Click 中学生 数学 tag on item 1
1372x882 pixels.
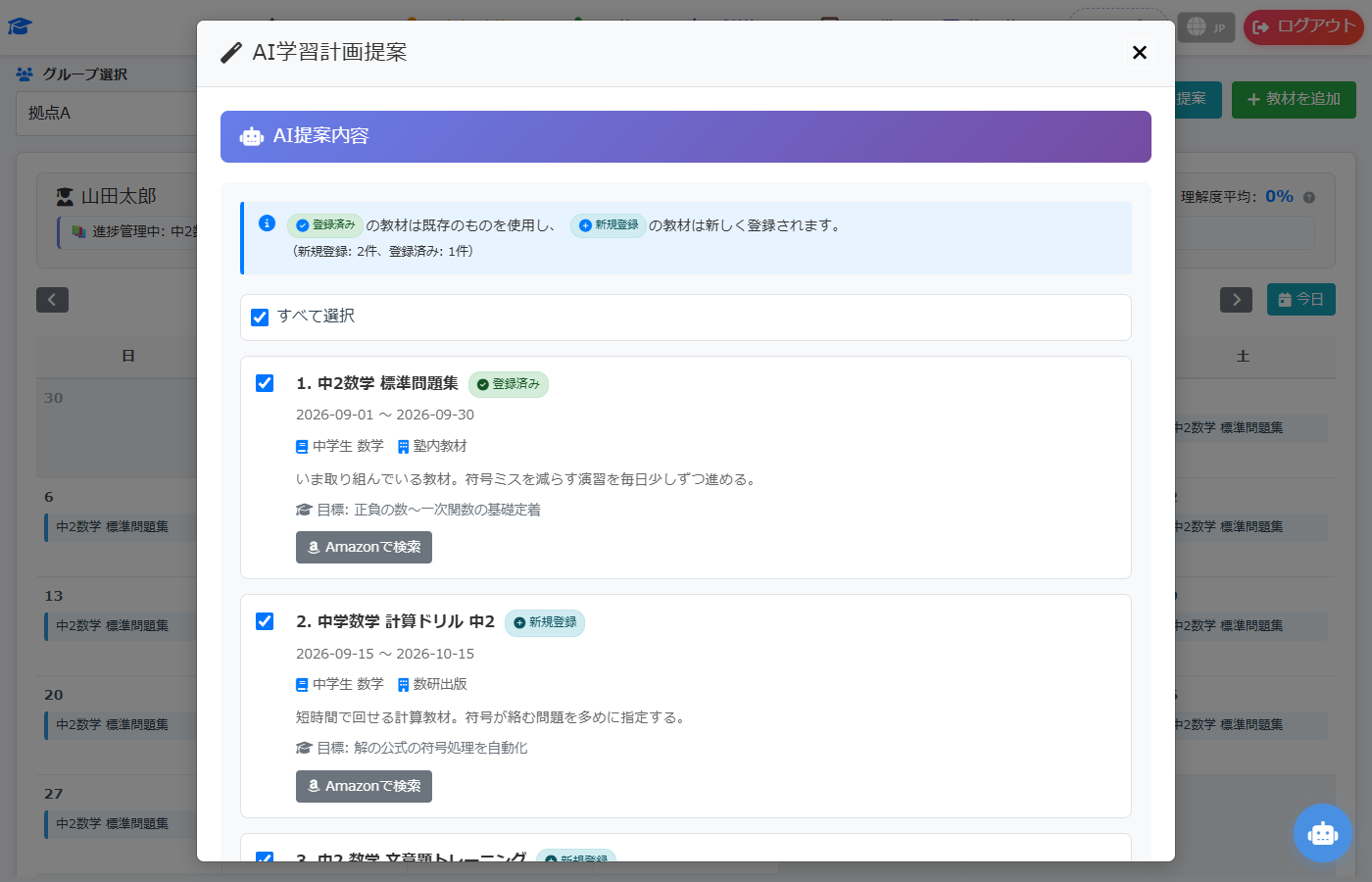click(x=340, y=447)
